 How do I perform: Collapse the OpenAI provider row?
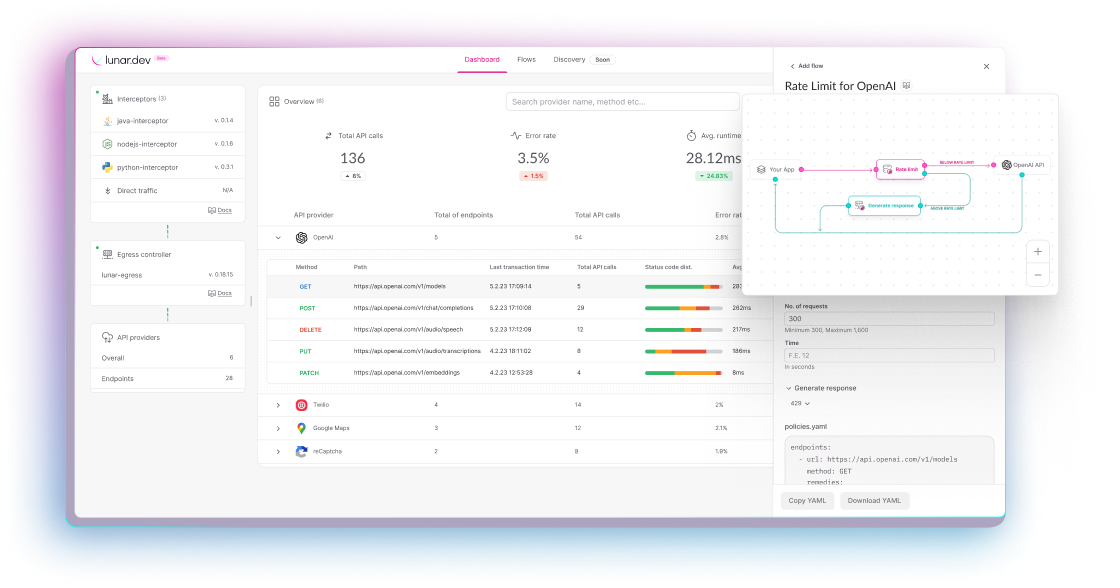(x=278, y=238)
